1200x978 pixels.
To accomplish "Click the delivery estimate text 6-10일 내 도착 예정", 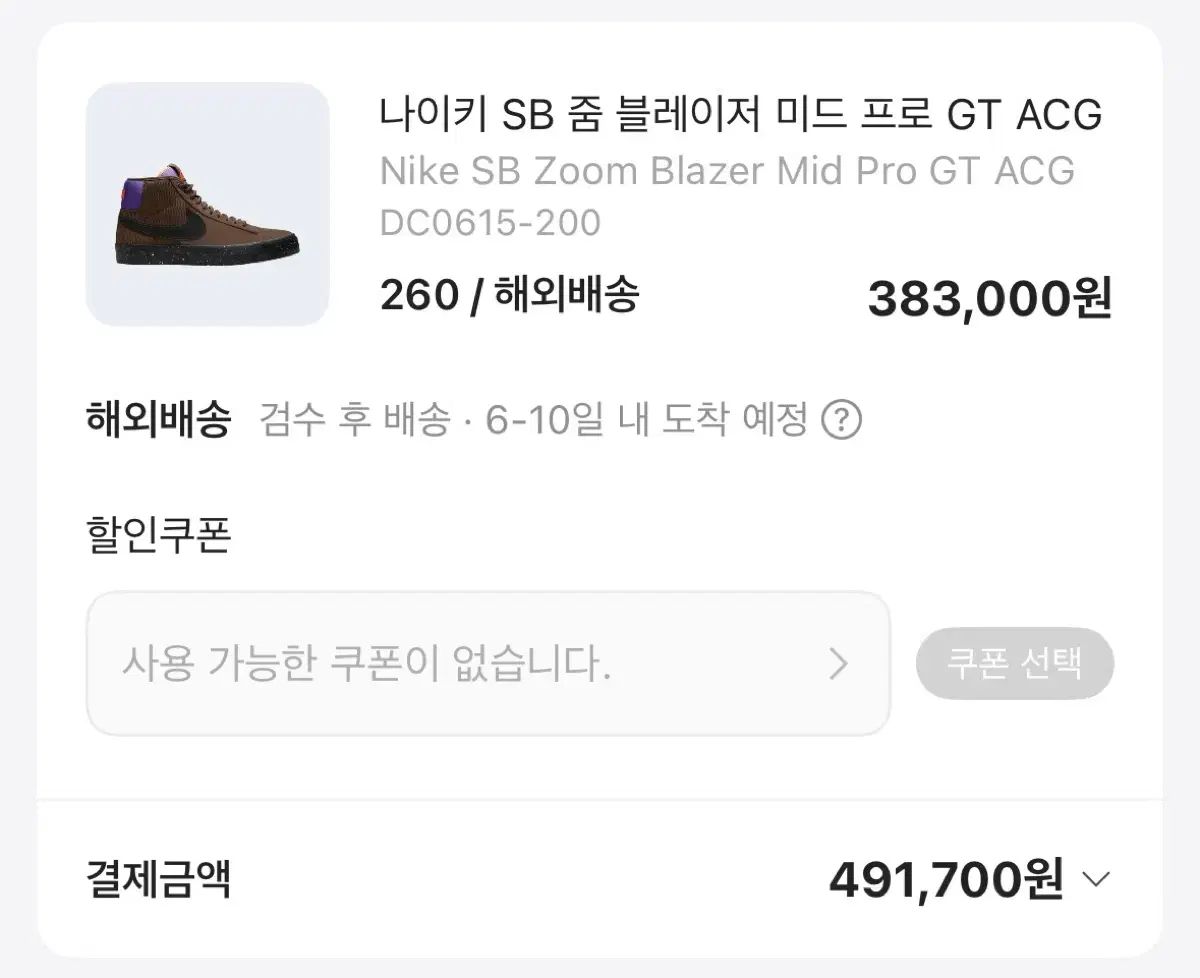I will tap(646, 421).
